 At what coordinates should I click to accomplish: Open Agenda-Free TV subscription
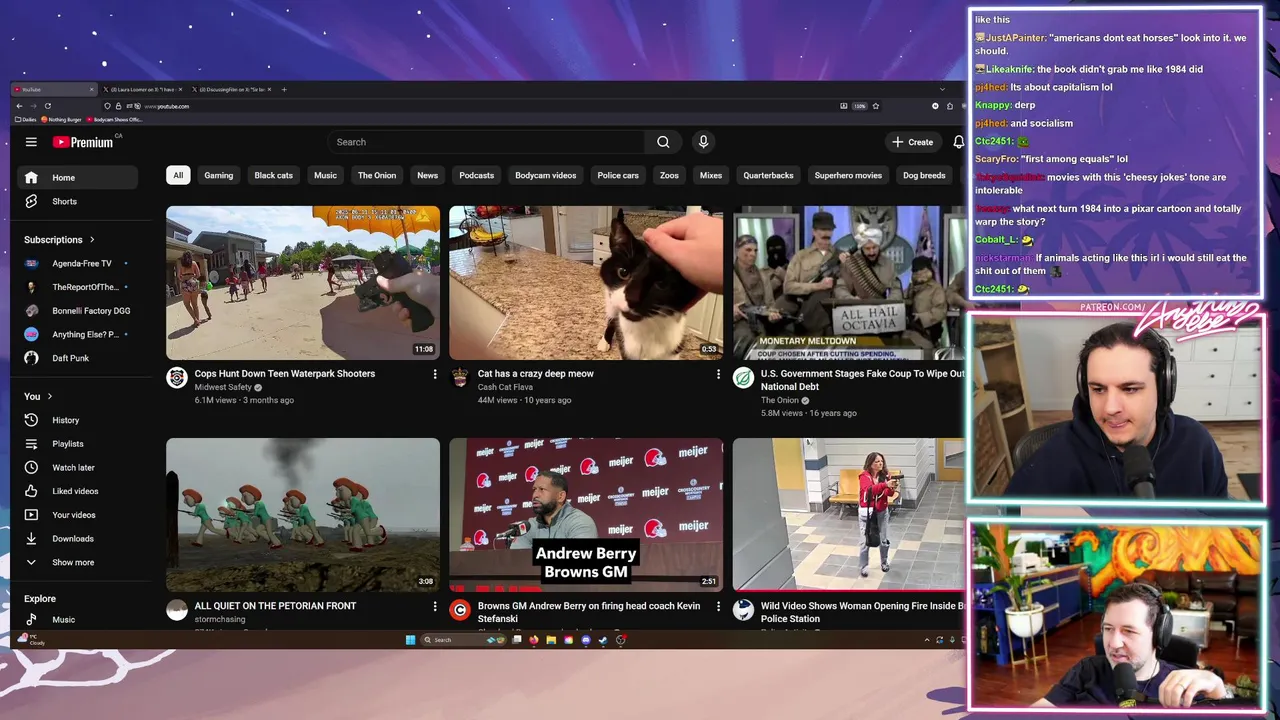pyautogui.click(x=78, y=263)
